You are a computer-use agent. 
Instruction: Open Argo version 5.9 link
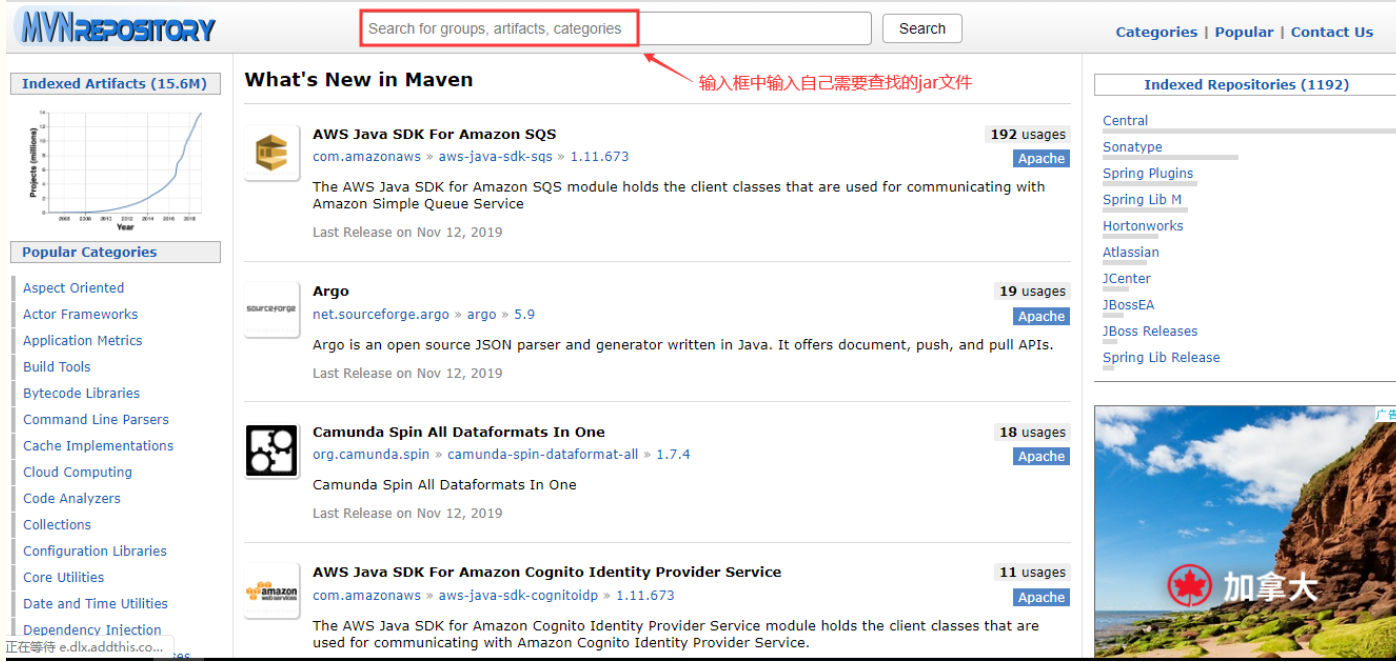524,314
